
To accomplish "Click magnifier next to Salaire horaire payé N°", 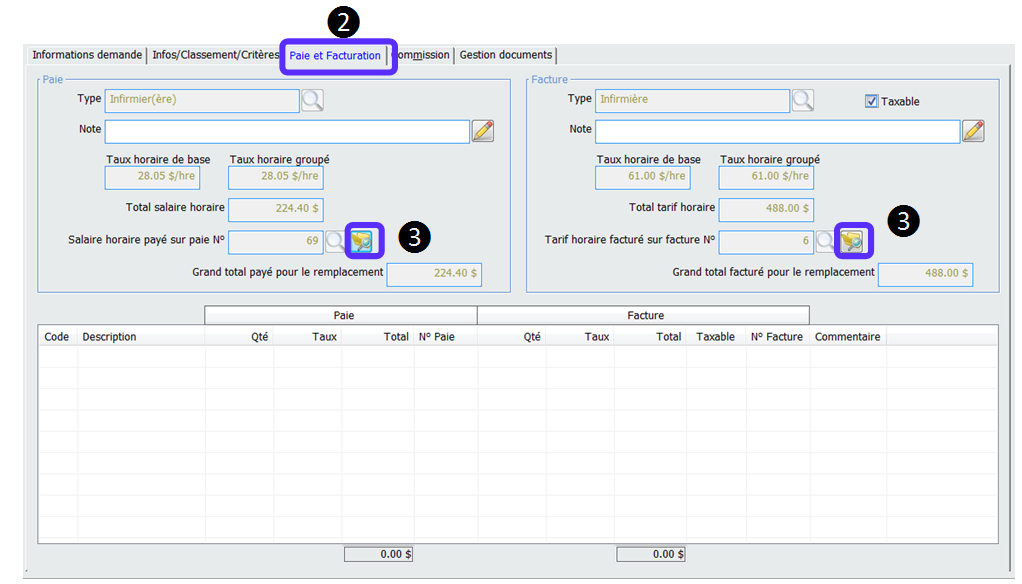I will (335, 241).
